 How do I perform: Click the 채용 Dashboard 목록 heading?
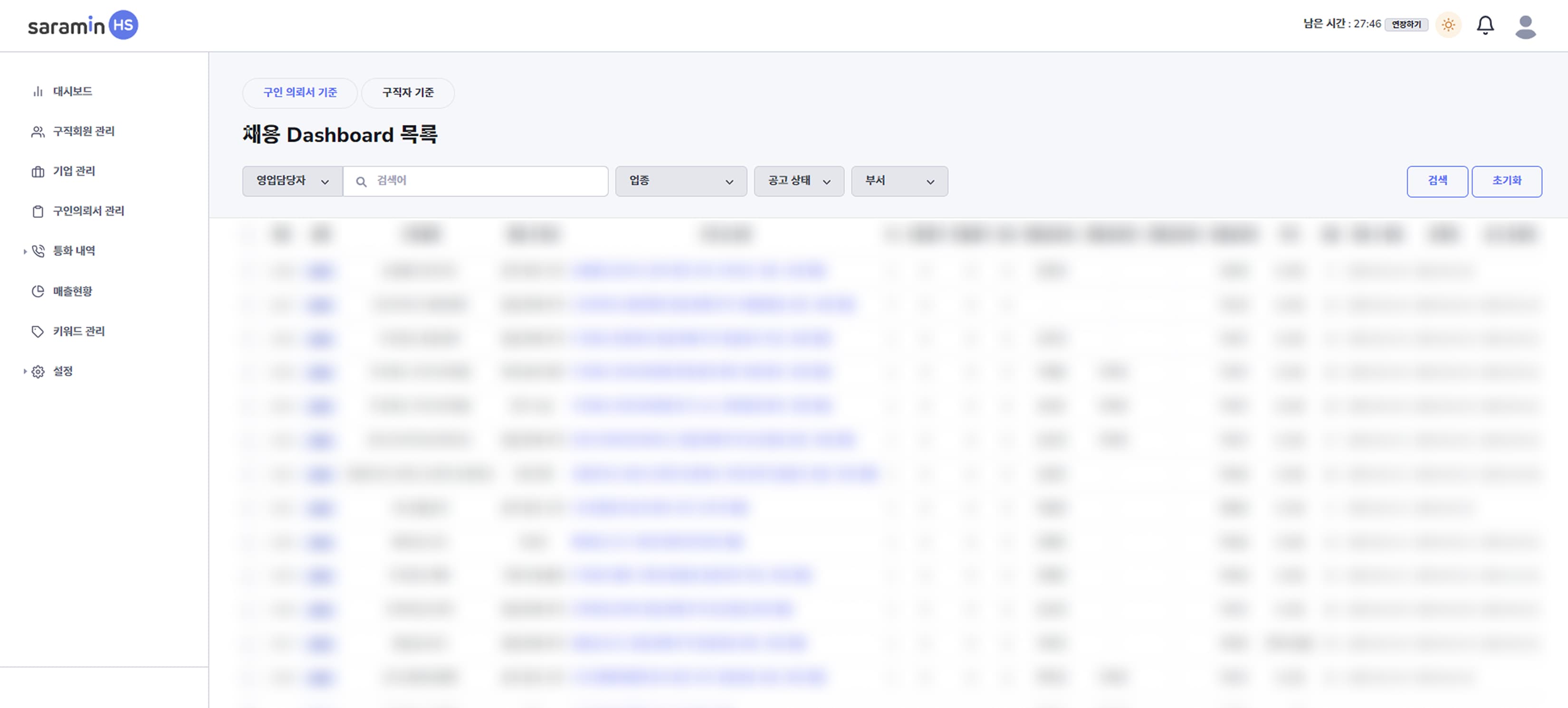tap(340, 134)
